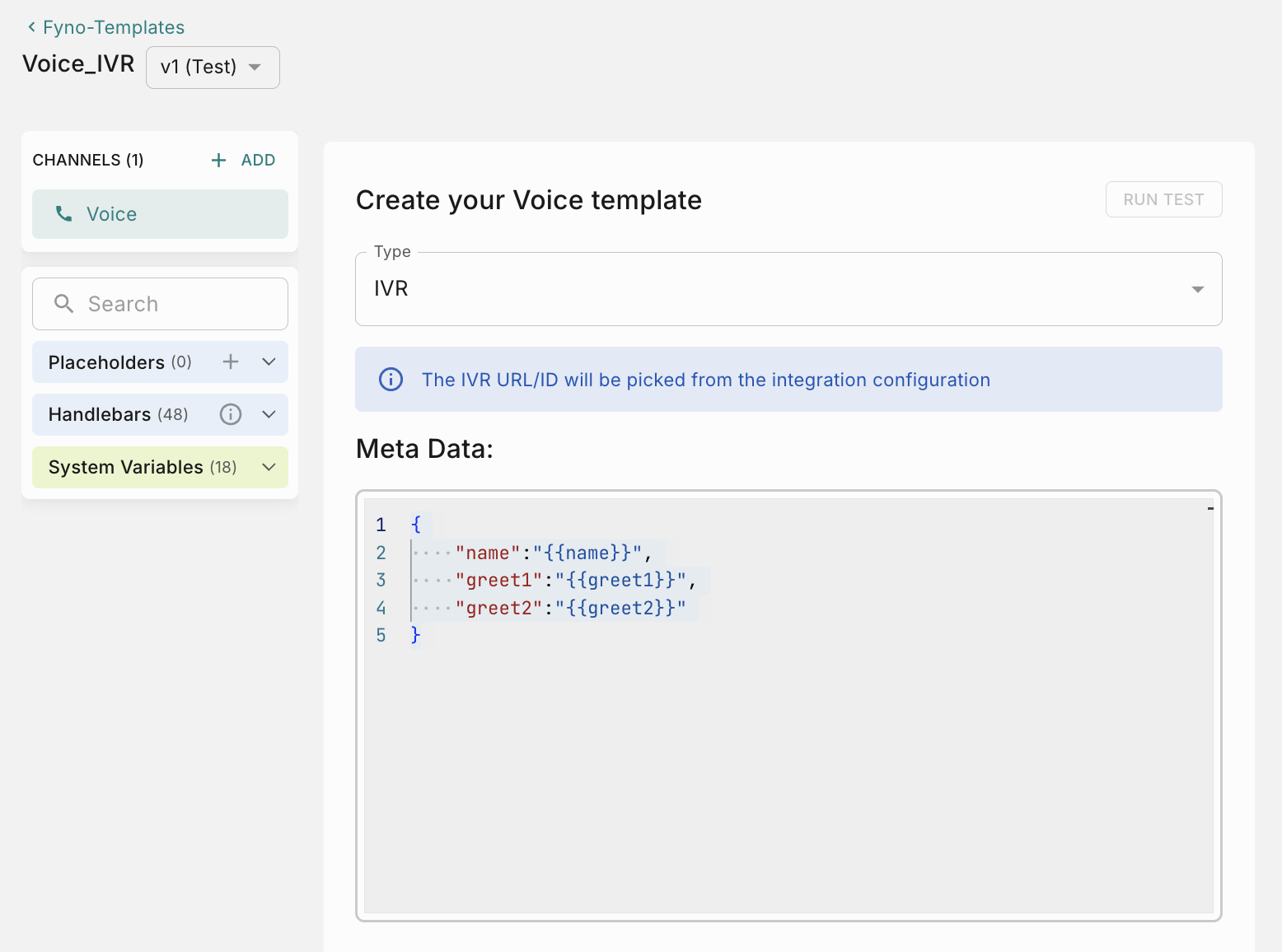Click the empty area of Meta Data editor
The height and width of the screenshot is (952, 1282).
click(788, 774)
